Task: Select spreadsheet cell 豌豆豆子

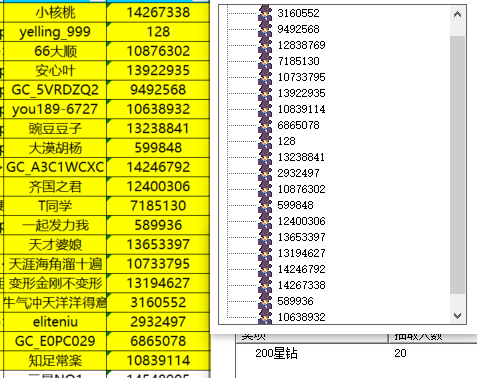Action: pos(55,128)
